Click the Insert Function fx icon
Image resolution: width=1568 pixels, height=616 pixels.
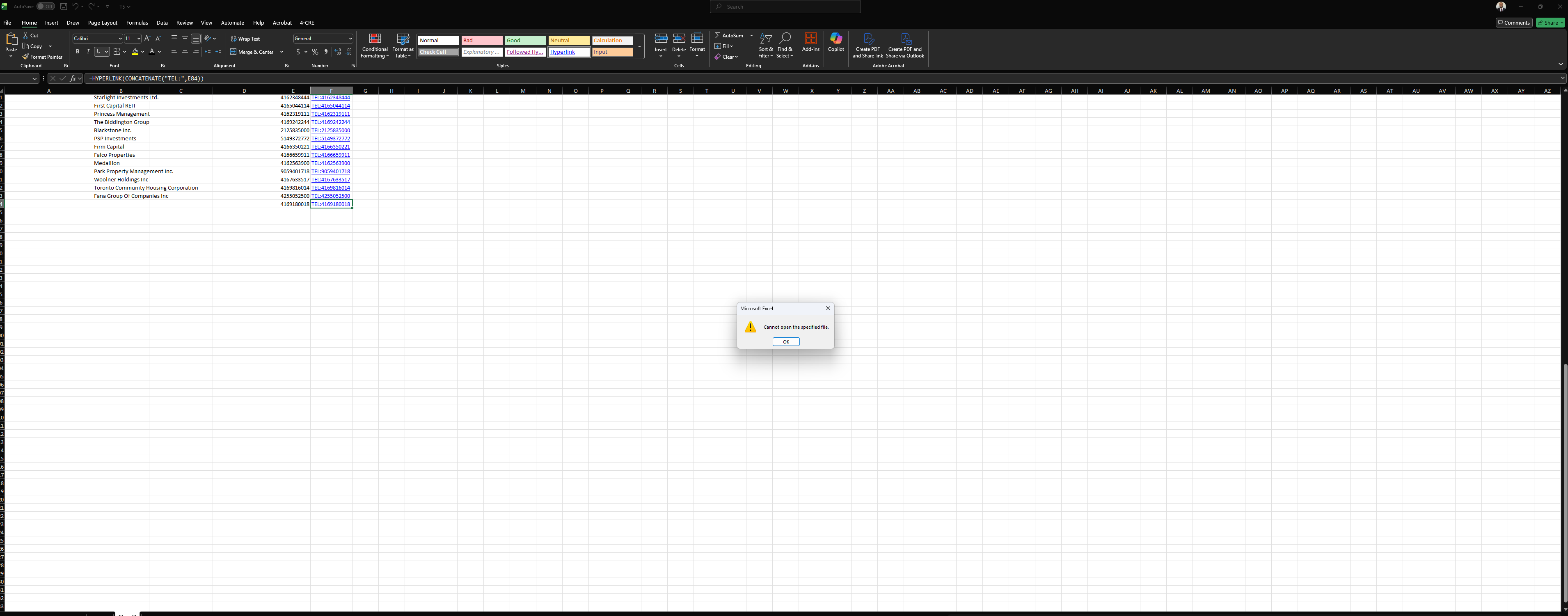click(x=73, y=78)
